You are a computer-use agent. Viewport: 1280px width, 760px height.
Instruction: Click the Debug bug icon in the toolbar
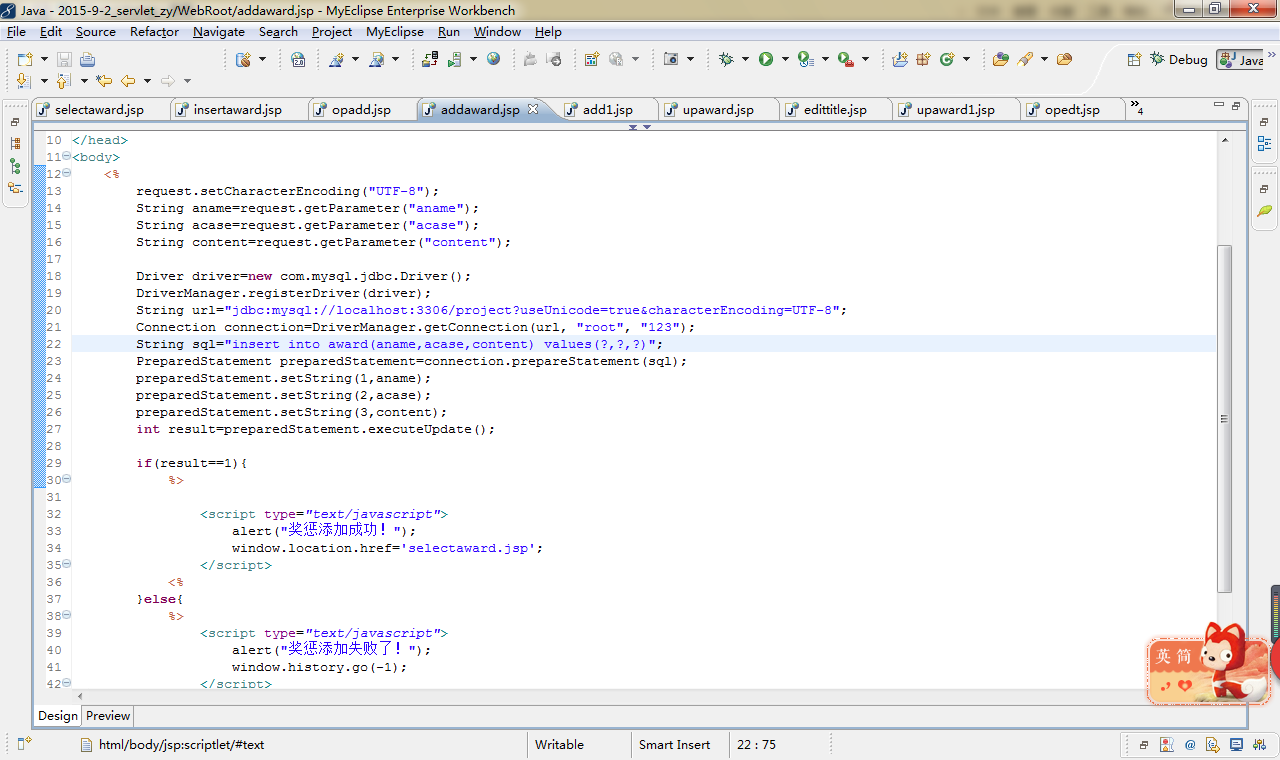[x=726, y=59]
